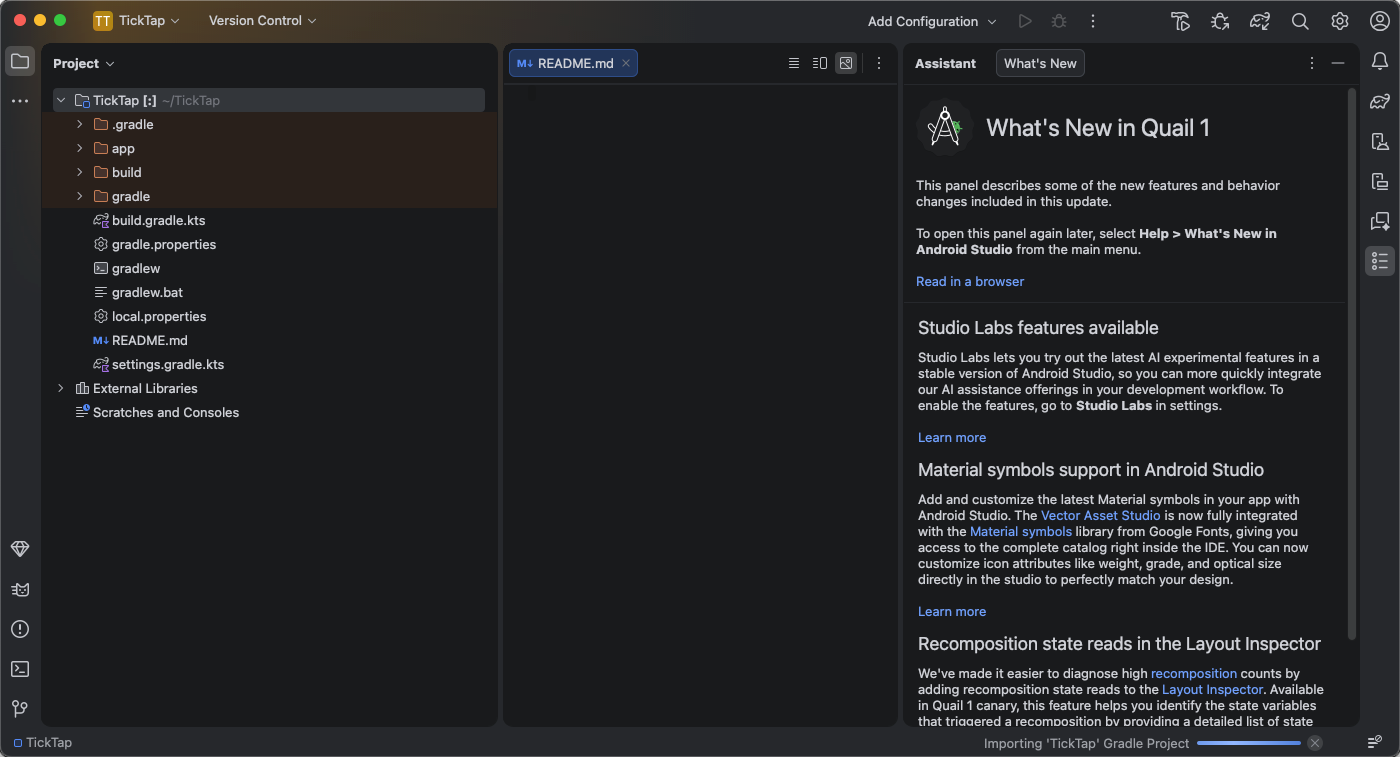Screen dimensions: 1400x757
Task: Click the user account avatar icon
Action: point(1380,21)
